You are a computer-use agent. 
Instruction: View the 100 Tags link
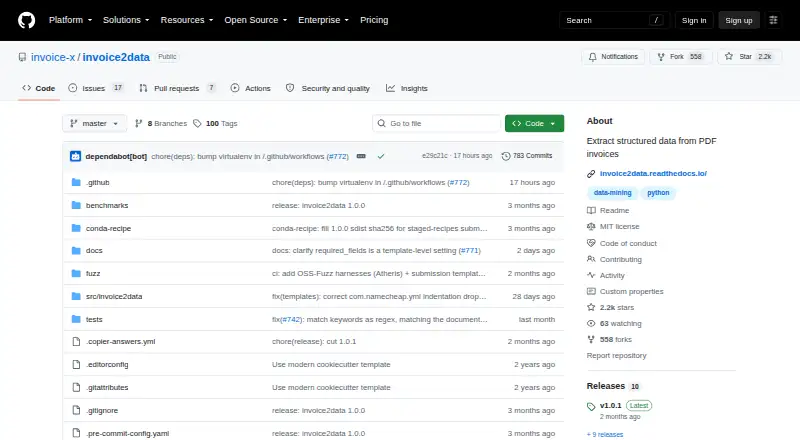(x=215, y=124)
